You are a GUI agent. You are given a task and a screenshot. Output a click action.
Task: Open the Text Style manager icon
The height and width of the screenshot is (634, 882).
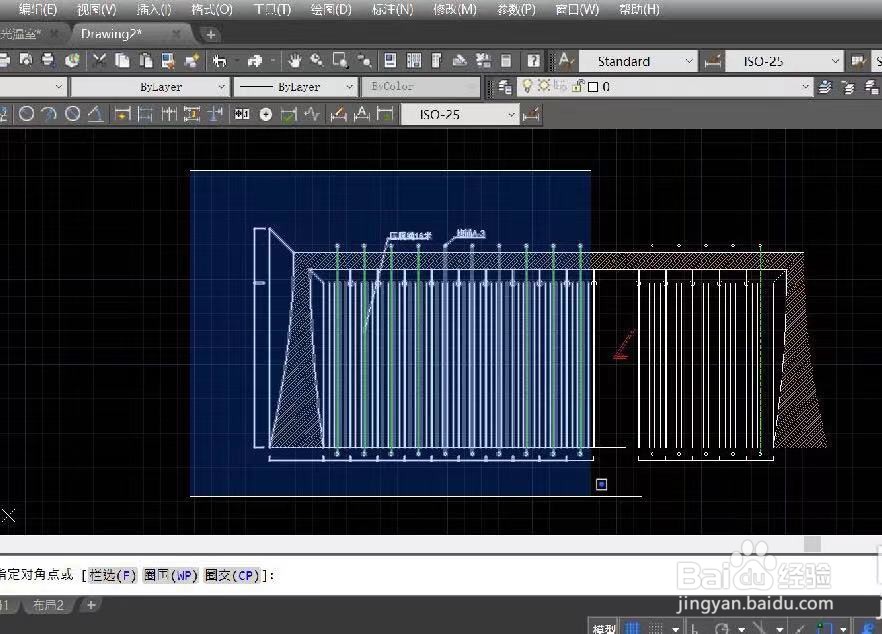click(x=566, y=60)
